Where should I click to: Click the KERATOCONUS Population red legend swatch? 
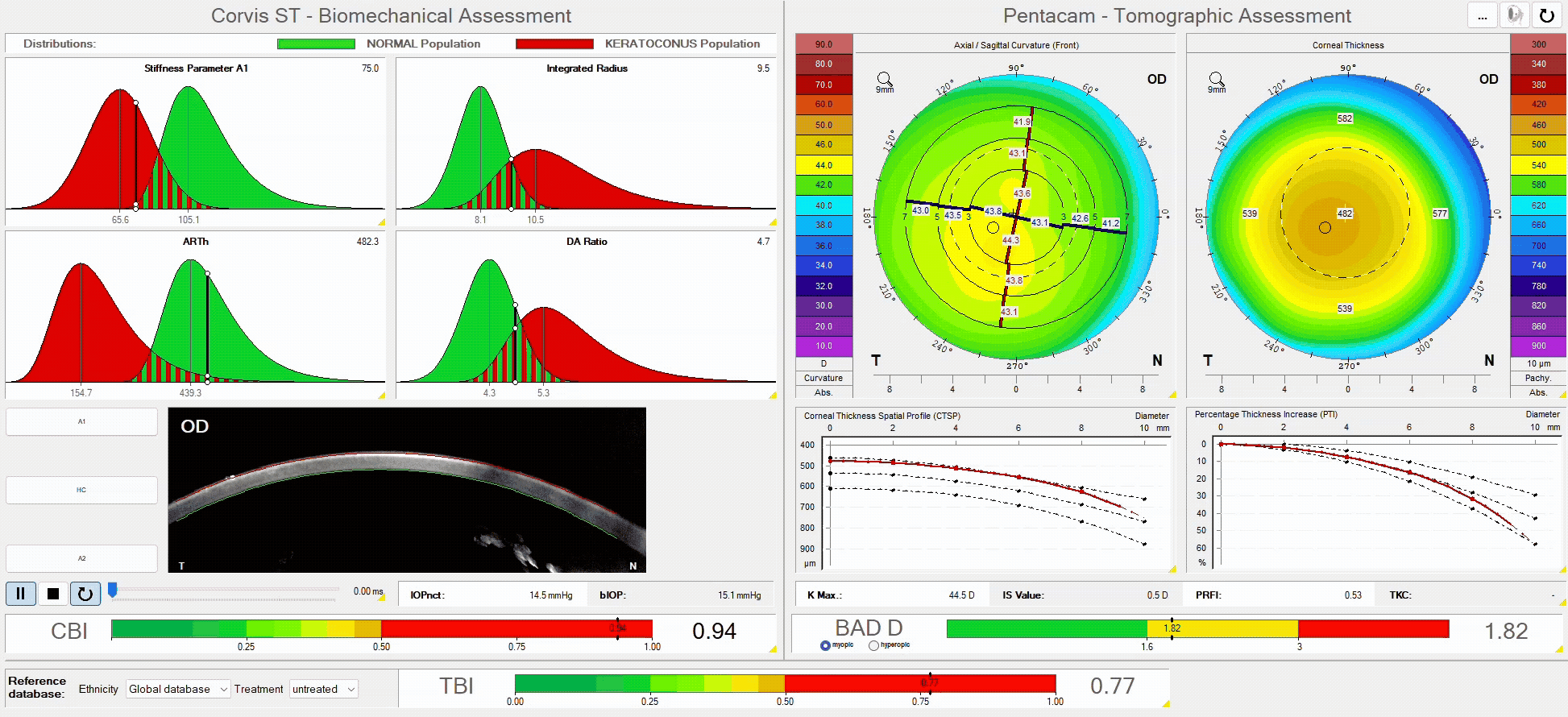pos(554,44)
